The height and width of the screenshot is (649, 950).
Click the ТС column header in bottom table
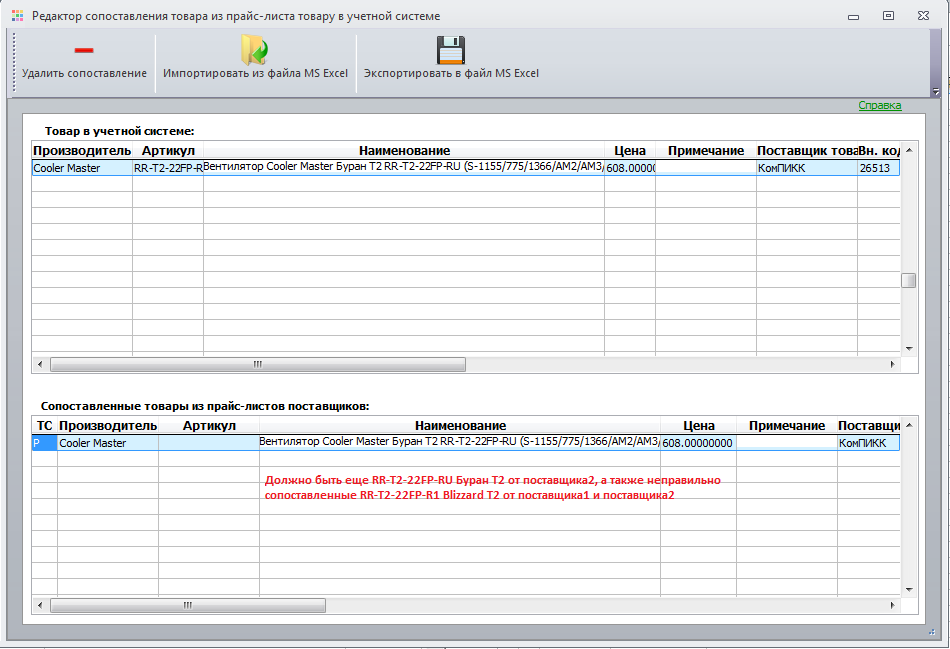[x=45, y=425]
